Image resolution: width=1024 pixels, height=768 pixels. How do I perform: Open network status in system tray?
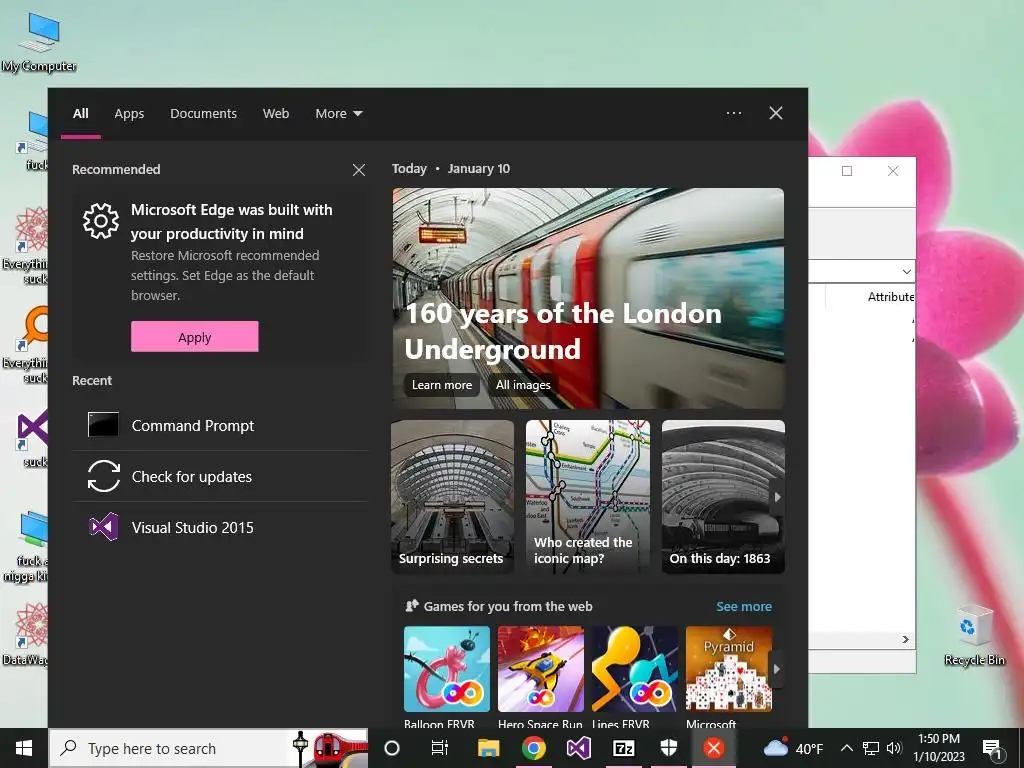tap(871, 748)
